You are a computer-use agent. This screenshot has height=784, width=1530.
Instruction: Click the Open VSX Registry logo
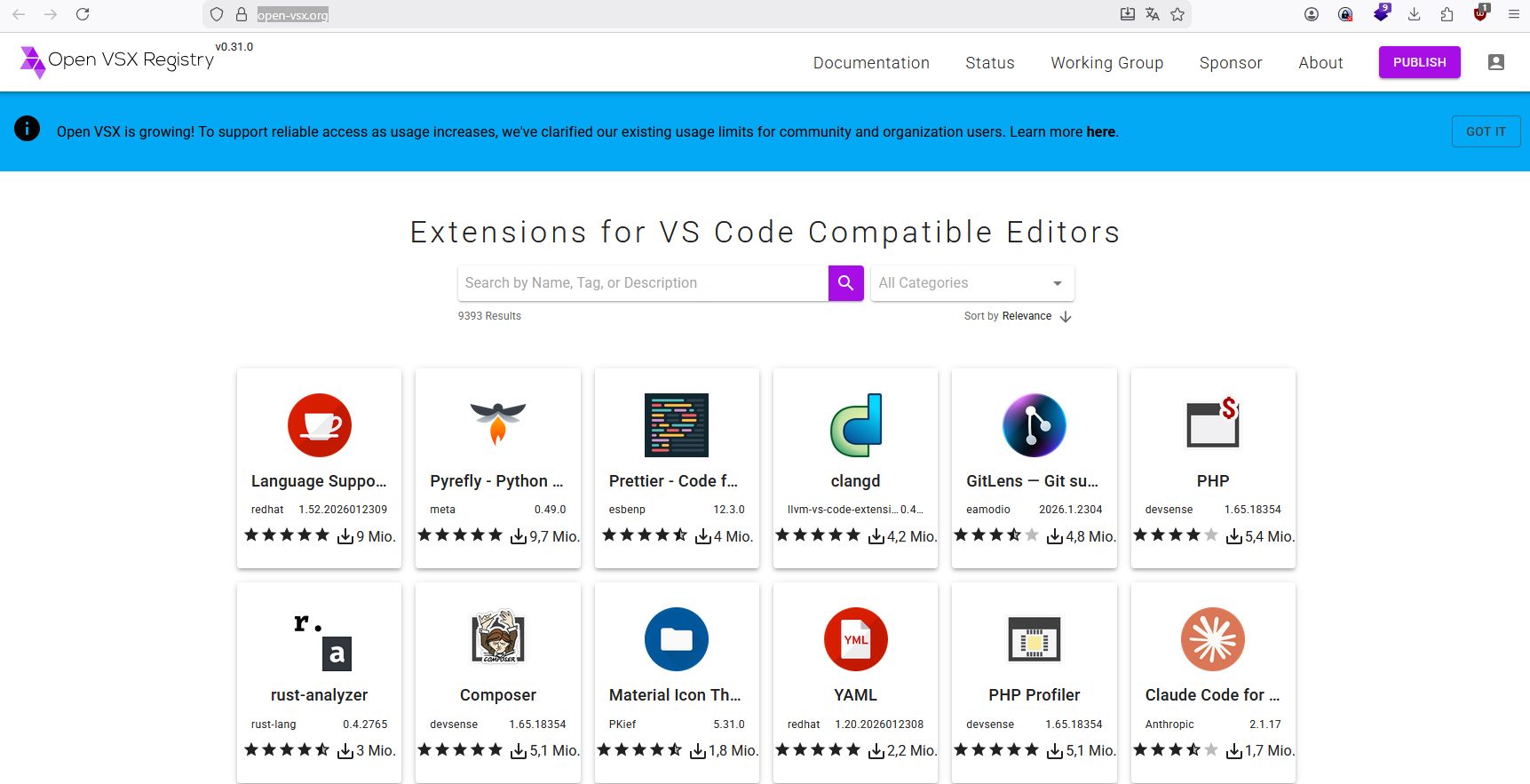pos(117,60)
